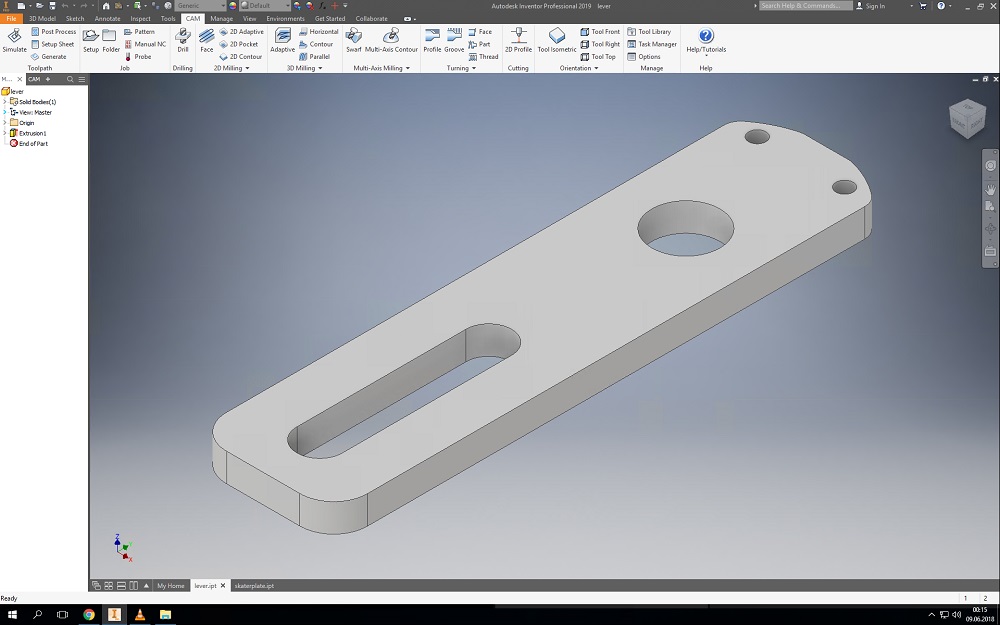Expand the View: Master node
This screenshot has width=1000, height=625.
click(x=5, y=112)
